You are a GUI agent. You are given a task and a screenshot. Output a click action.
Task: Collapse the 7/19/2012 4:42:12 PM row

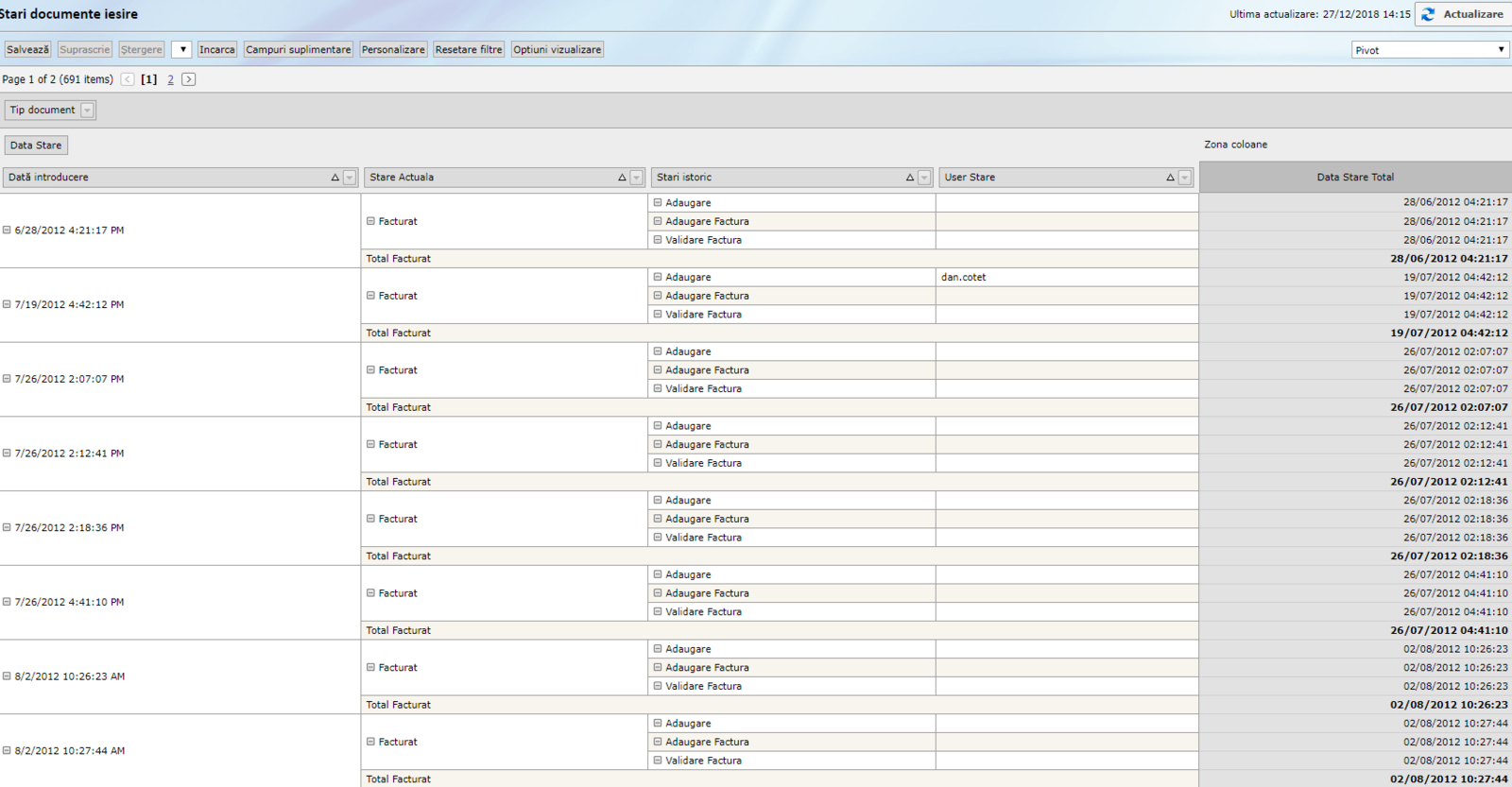[7, 304]
